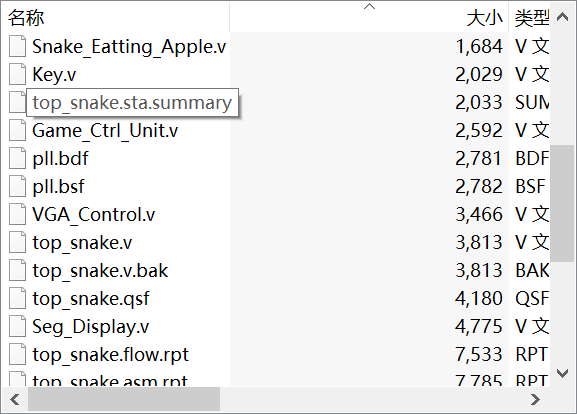This screenshot has height=414, width=577.
Task: Select the top_snake.v.bak file name
Action: pyautogui.click(x=100, y=271)
